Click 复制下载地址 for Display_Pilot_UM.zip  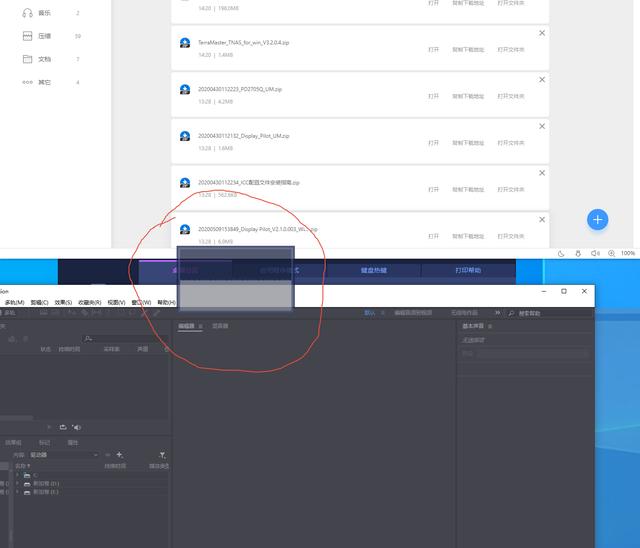click(x=468, y=143)
